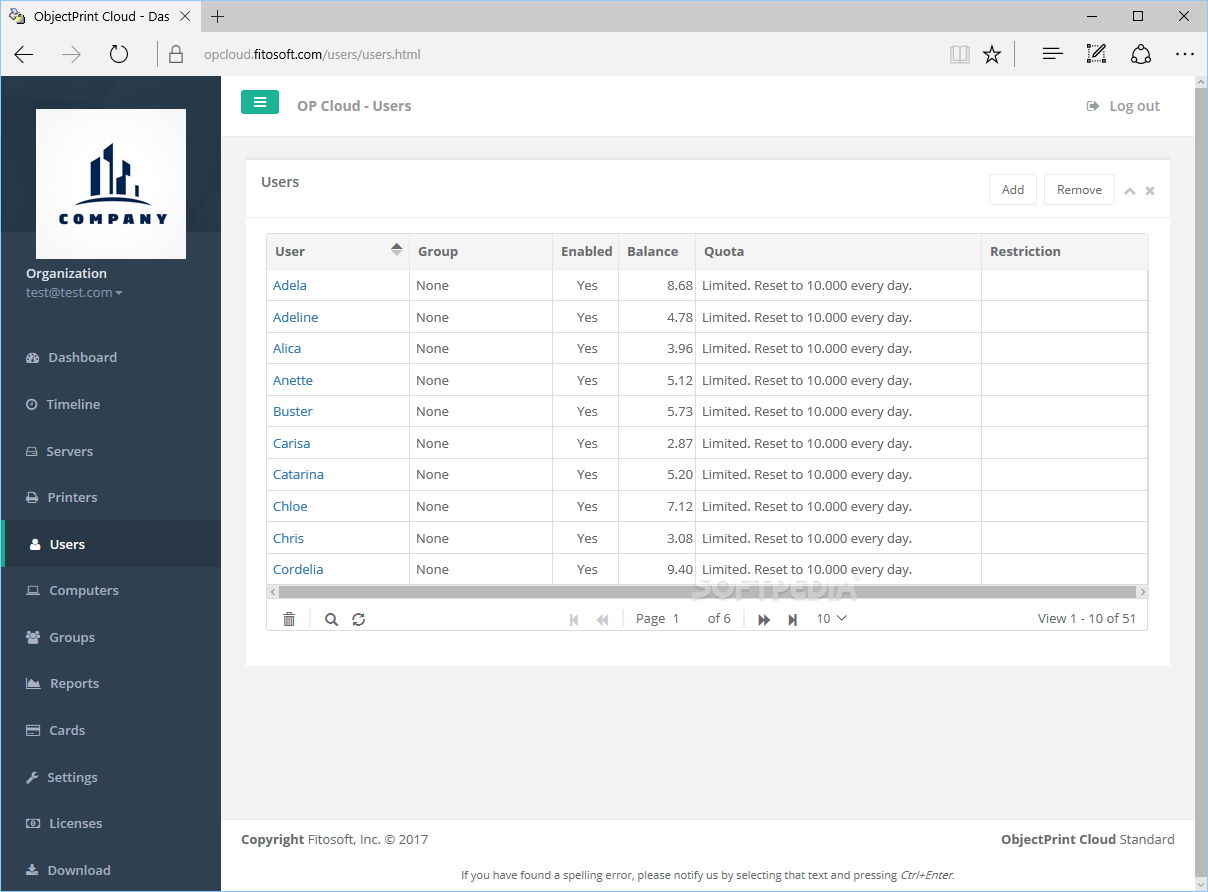Open user Buster

(x=293, y=411)
